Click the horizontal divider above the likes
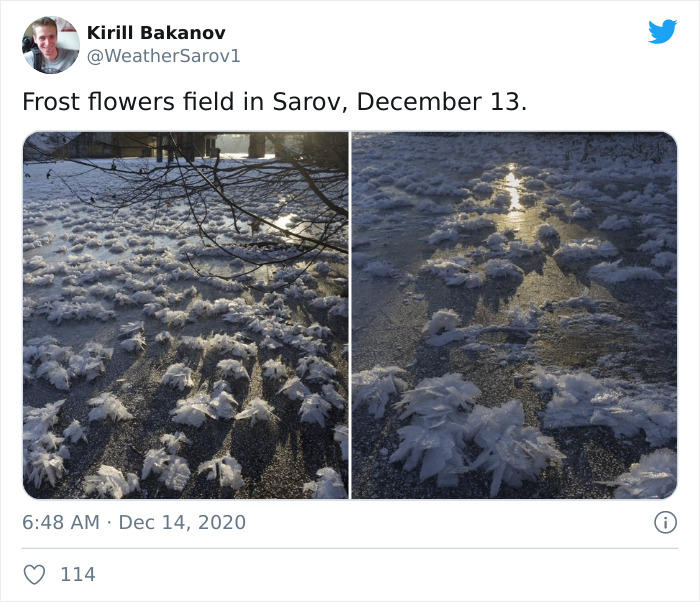Image resolution: width=700 pixels, height=602 pixels. coord(350,548)
